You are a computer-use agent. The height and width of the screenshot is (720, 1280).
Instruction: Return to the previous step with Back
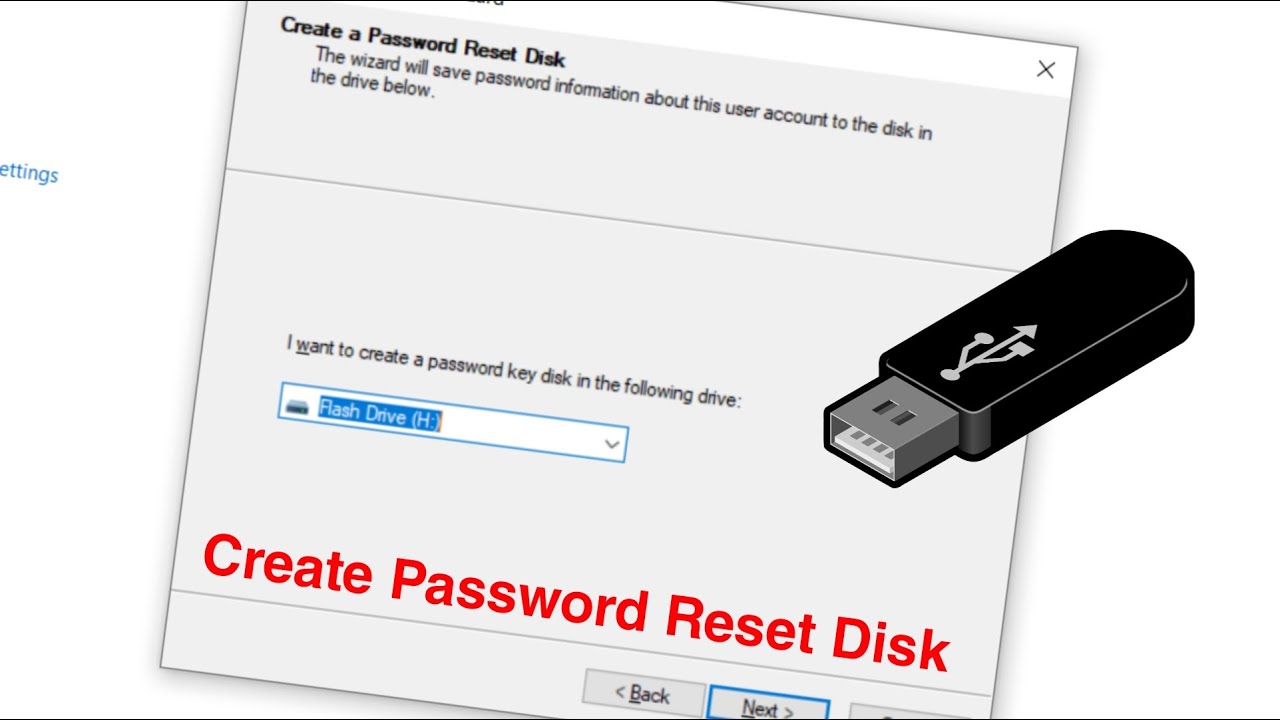click(642, 693)
